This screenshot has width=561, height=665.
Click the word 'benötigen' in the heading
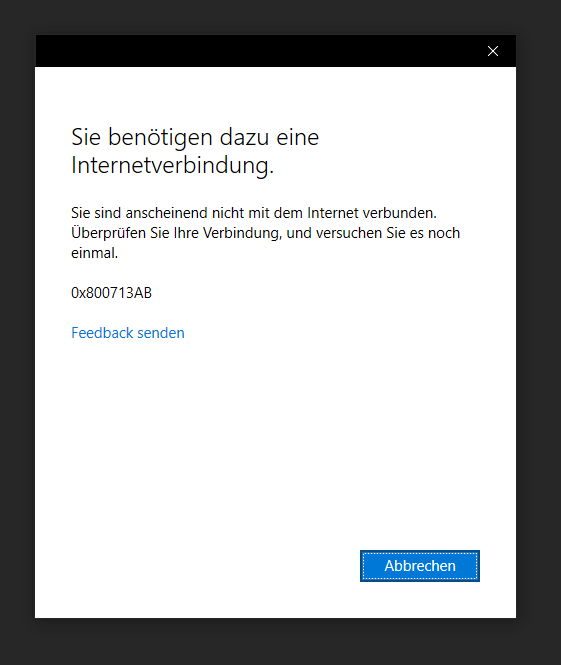point(160,138)
